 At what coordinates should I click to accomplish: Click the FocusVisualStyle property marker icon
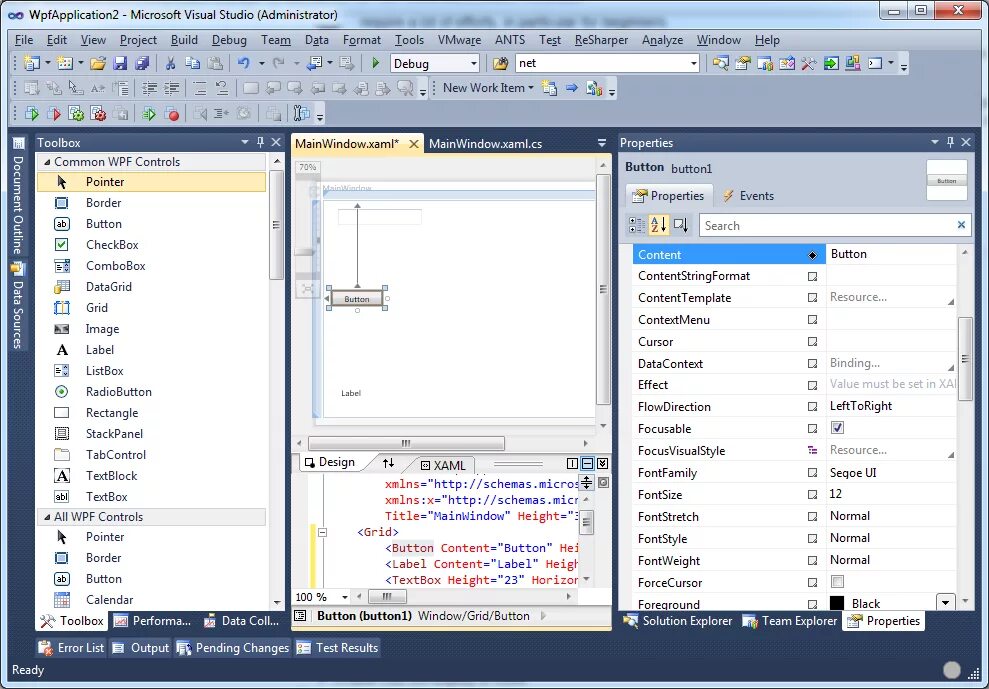812,450
